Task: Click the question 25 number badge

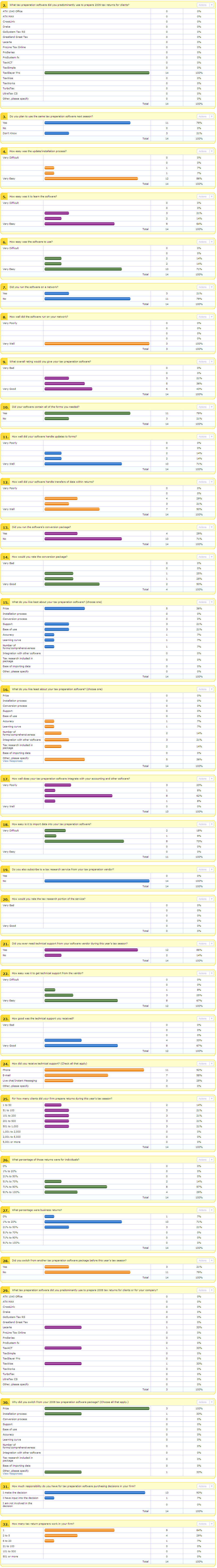Action: (x=5, y=1099)
